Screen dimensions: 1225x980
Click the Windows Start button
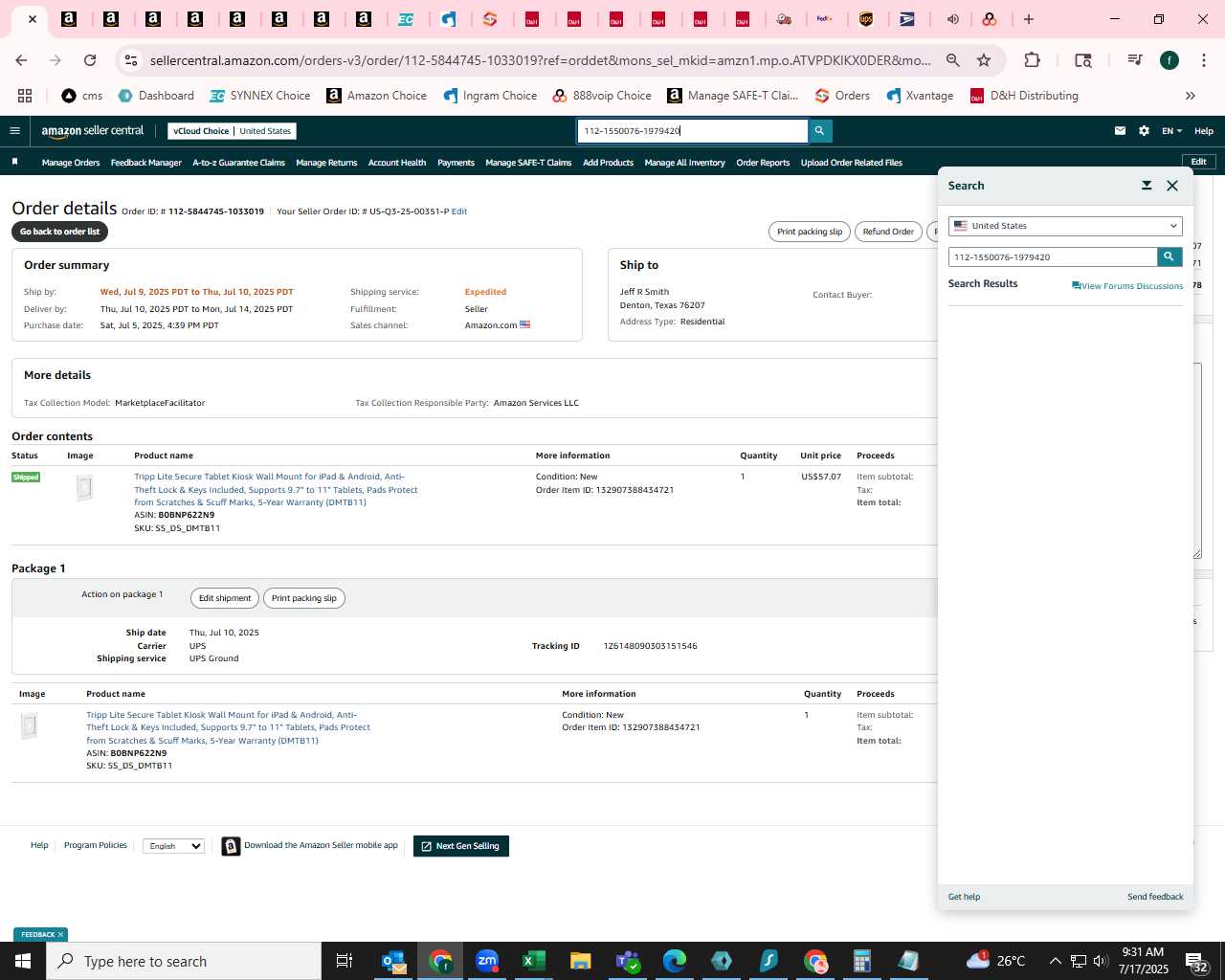pyautogui.click(x=23, y=961)
